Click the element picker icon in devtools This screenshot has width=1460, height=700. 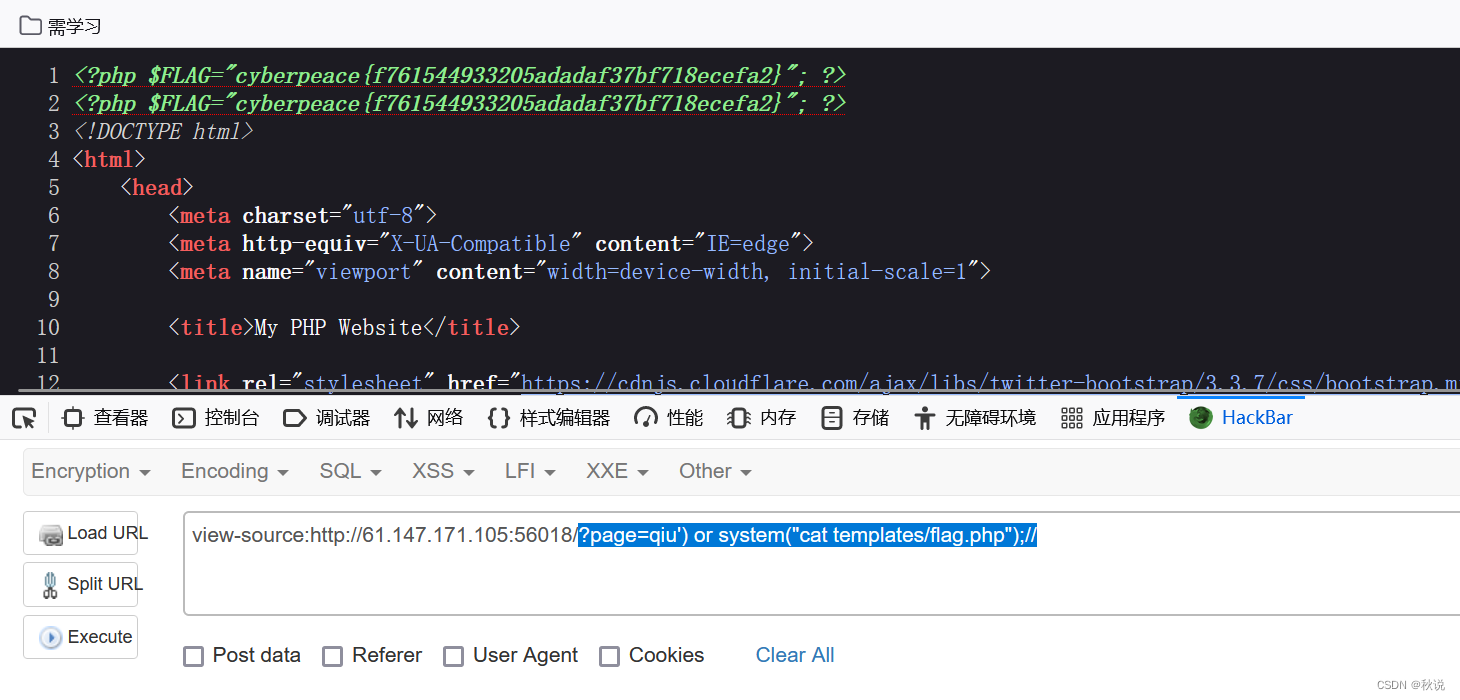pyautogui.click(x=24, y=418)
